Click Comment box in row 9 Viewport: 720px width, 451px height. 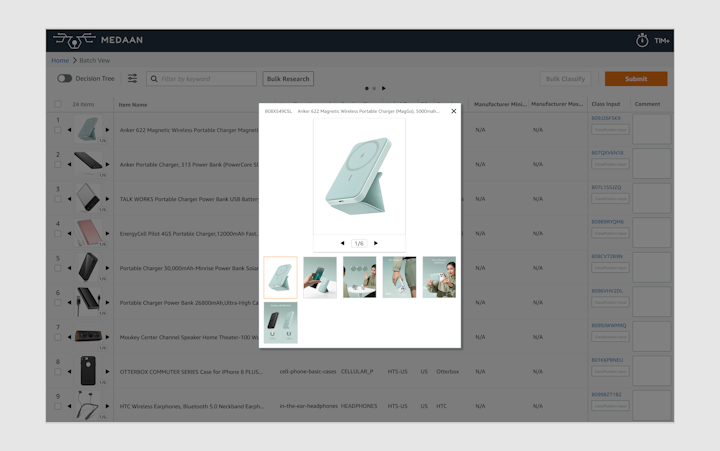click(x=652, y=406)
